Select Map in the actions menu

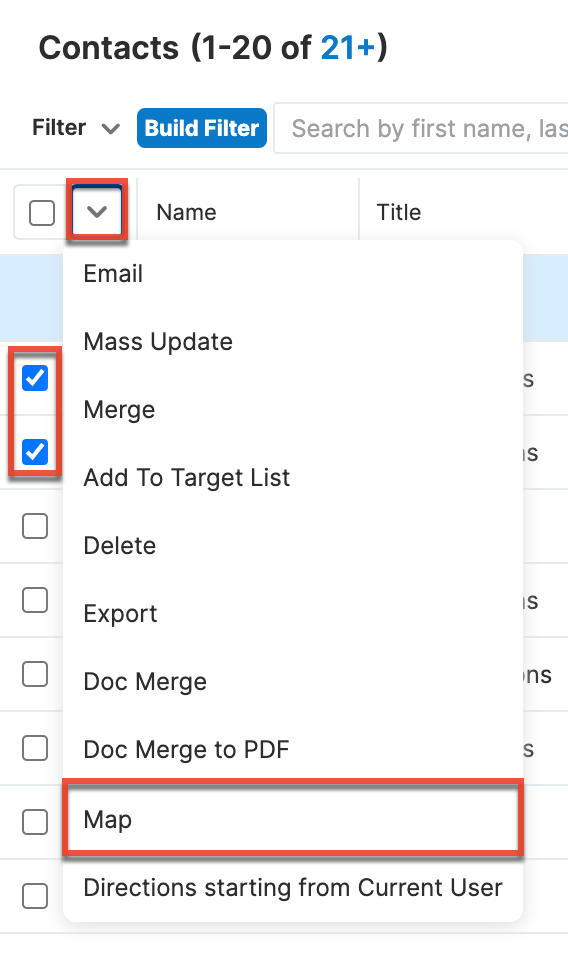(x=293, y=820)
